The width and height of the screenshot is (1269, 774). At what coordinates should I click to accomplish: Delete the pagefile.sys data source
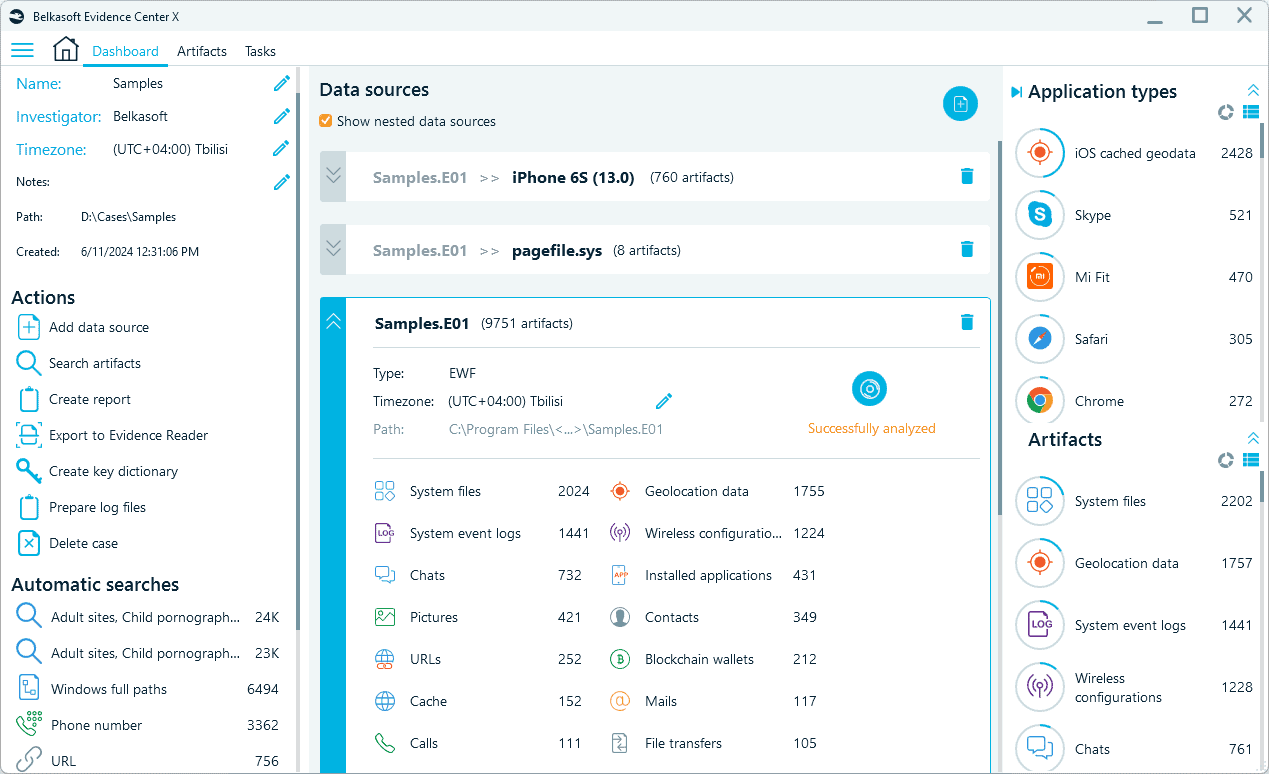pyautogui.click(x=967, y=250)
